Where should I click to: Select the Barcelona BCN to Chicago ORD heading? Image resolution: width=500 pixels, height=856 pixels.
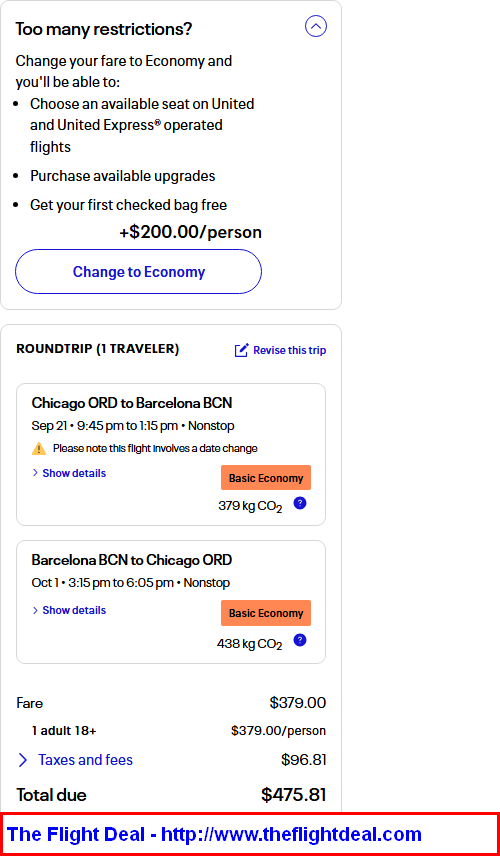[132, 560]
